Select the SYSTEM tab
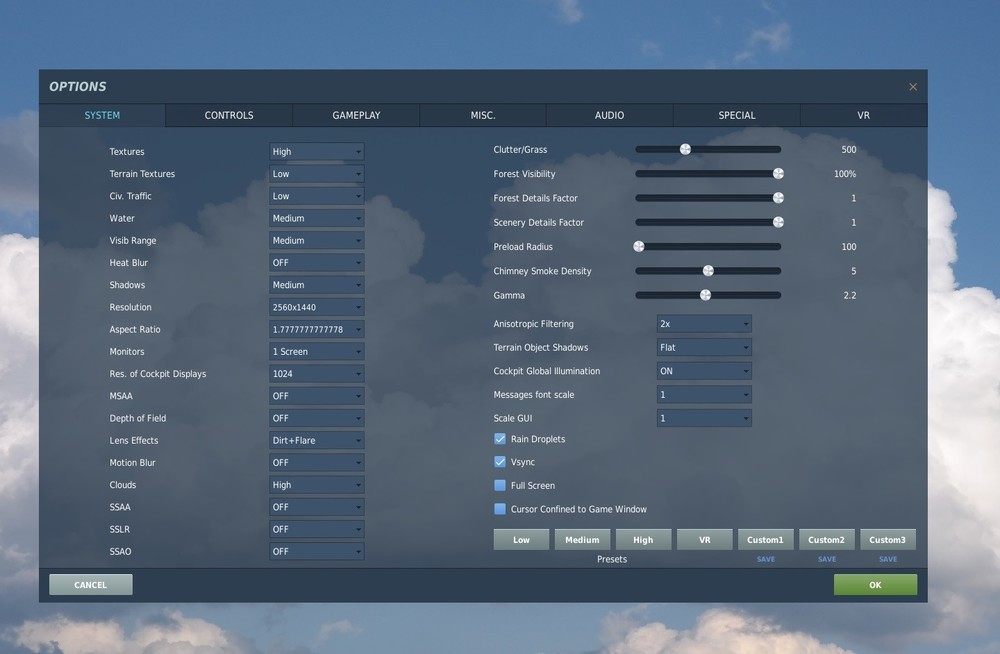 (x=102, y=115)
